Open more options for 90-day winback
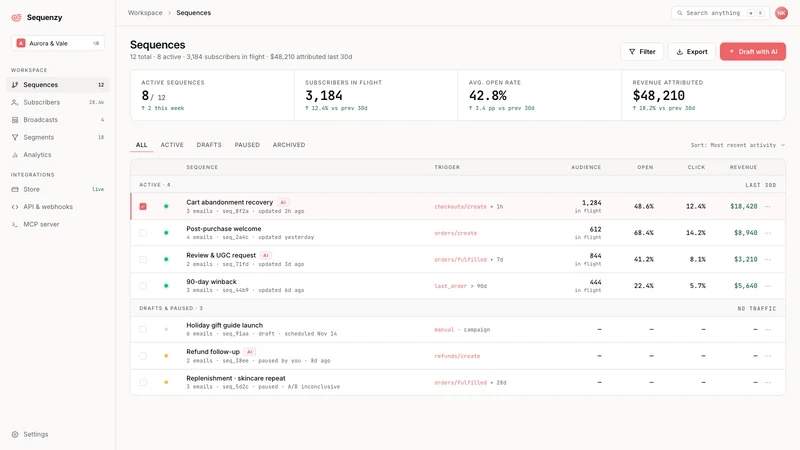Image resolution: width=800 pixels, height=450 pixels. pyautogui.click(x=768, y=286)
